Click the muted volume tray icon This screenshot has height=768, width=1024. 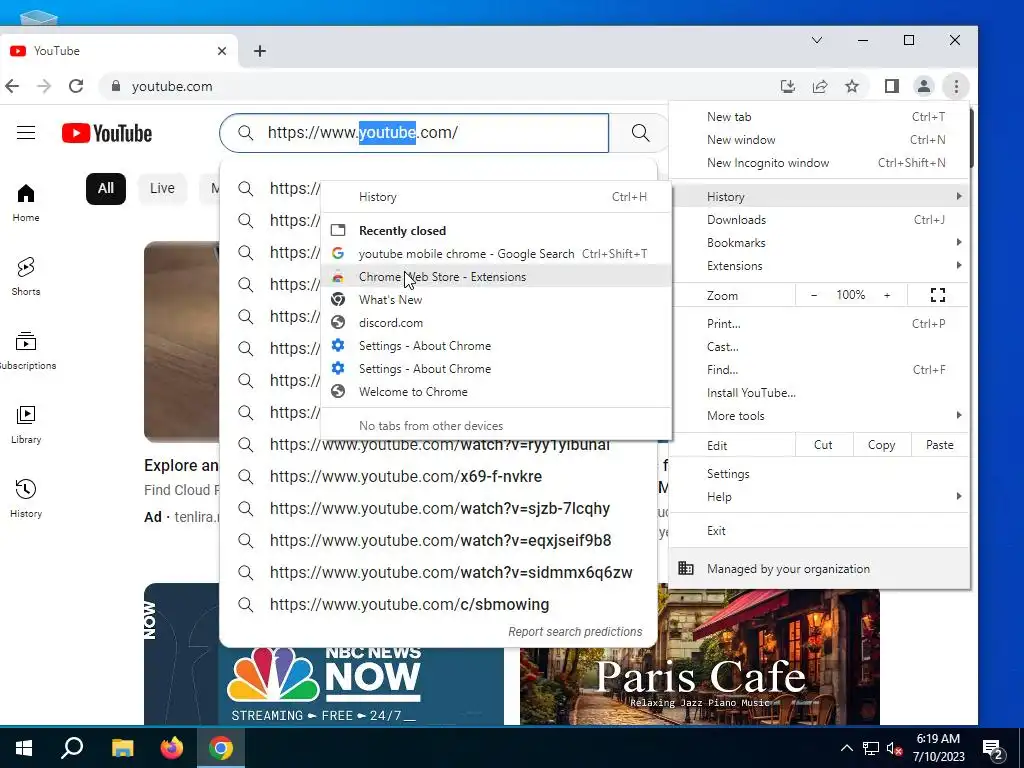(x=895, y=748)
